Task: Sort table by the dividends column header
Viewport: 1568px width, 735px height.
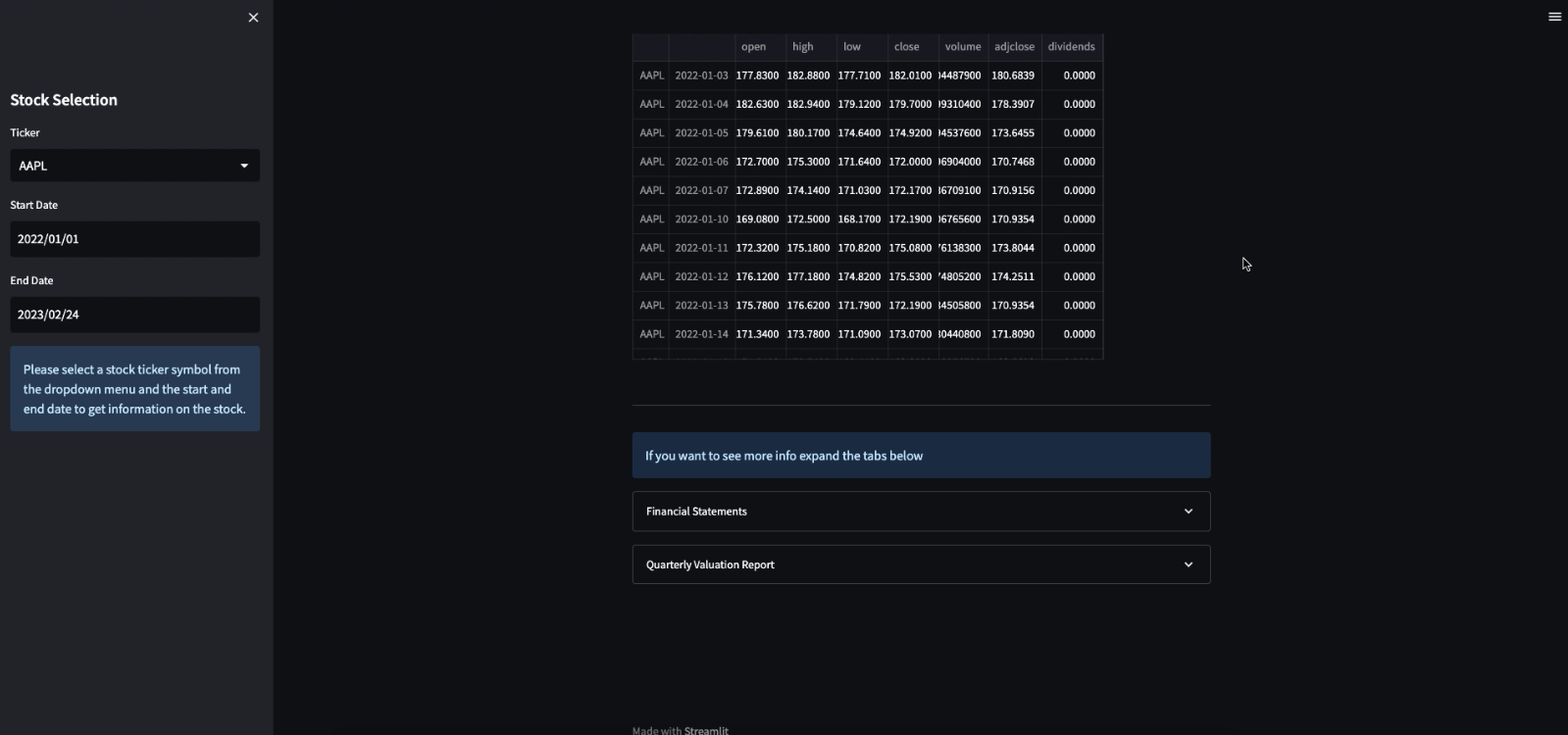Action: pyautogui.click(x=1071, y=47)
